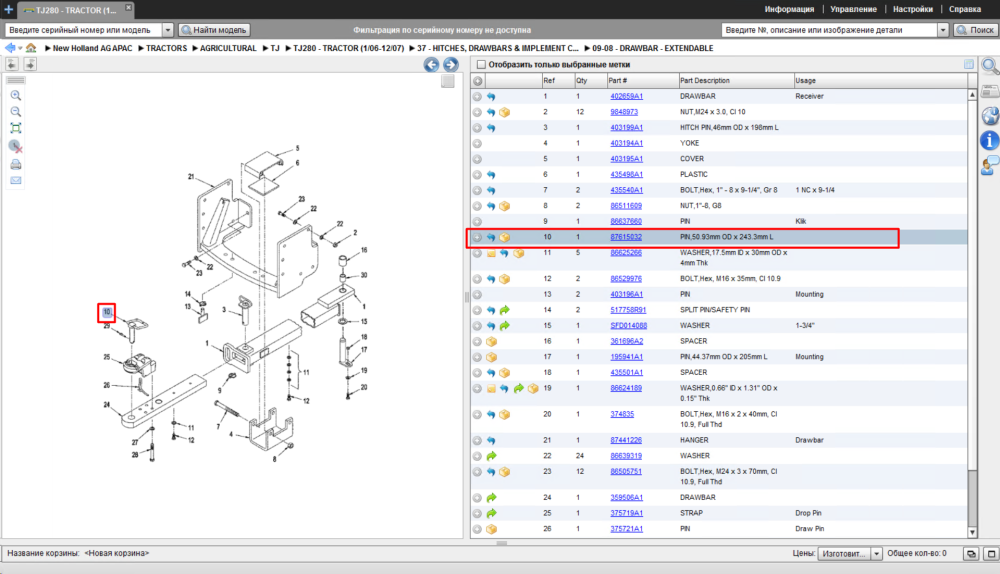
Task: Clear diagram selection magnifier icon
Action: click(x=16, y=147)
